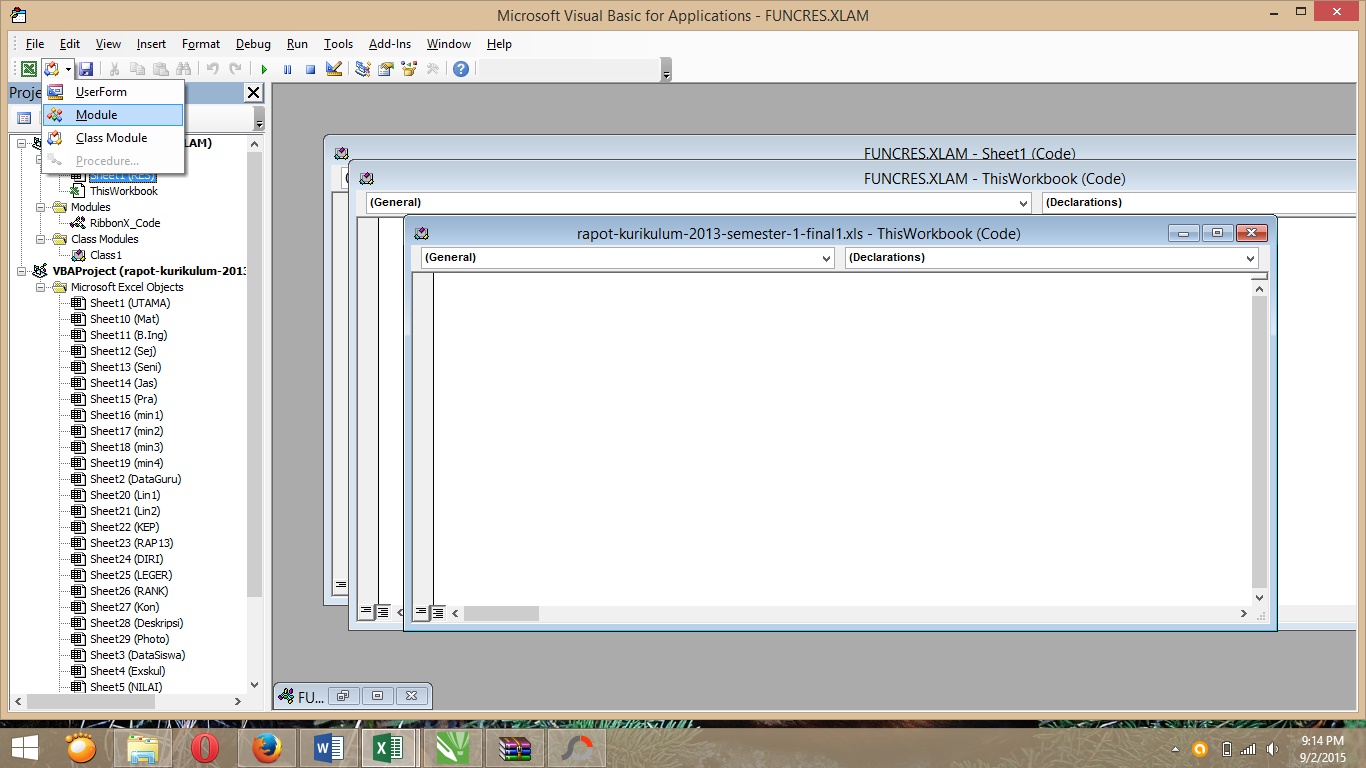Open the Tools menu
The image size is (1366, 768).
[339, 44]
